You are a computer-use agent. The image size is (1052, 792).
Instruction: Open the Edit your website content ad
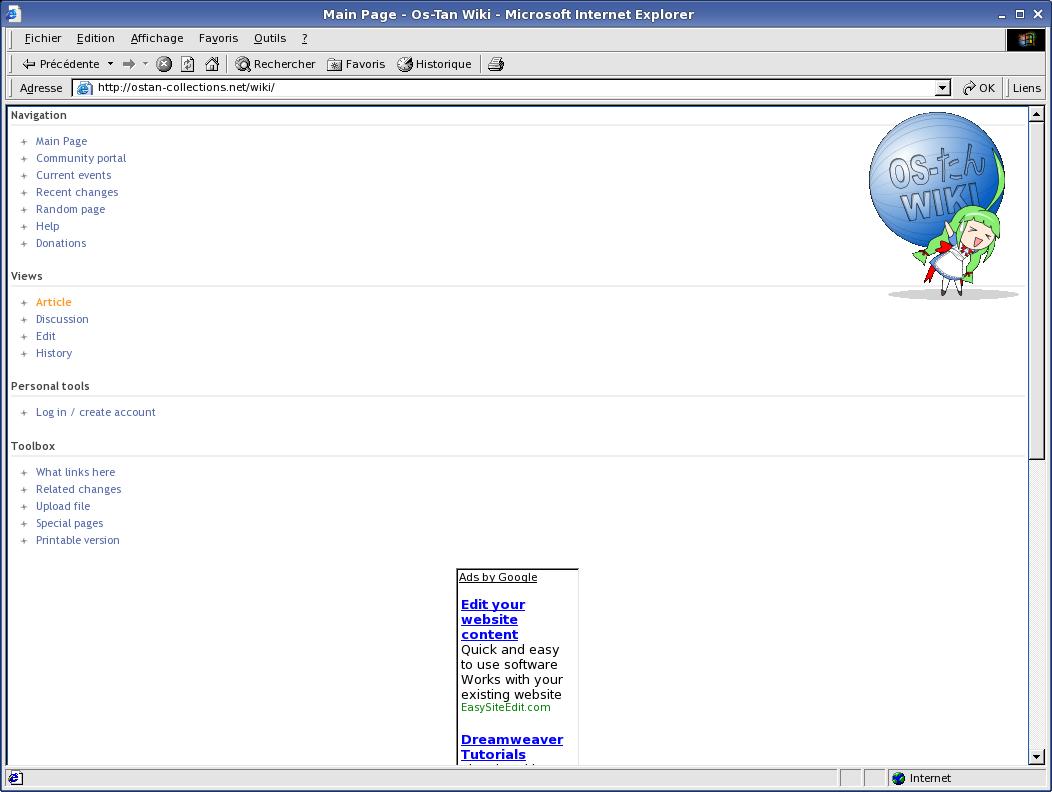[492, 620]
